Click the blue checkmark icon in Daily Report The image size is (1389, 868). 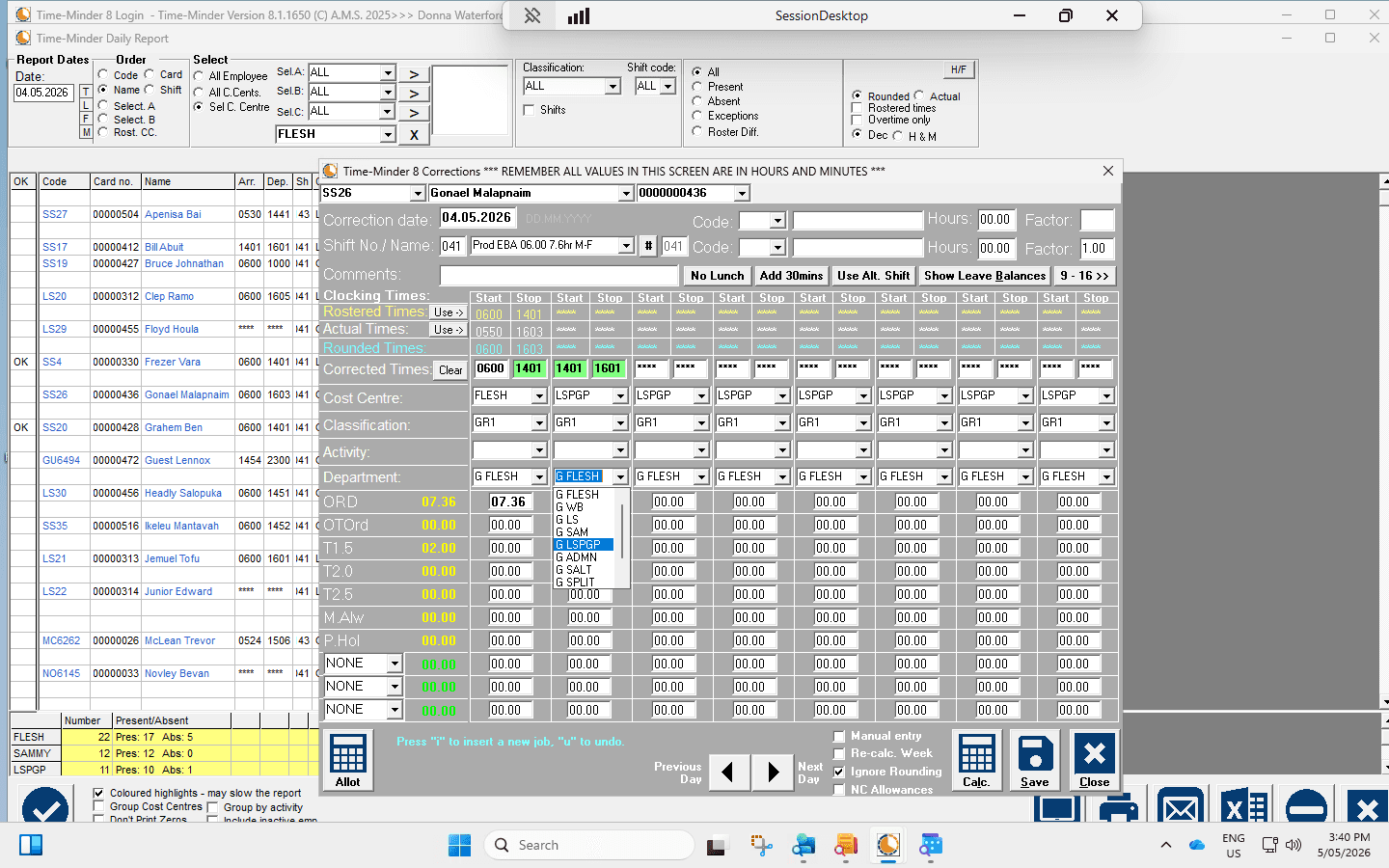click(x=45, y=807)
